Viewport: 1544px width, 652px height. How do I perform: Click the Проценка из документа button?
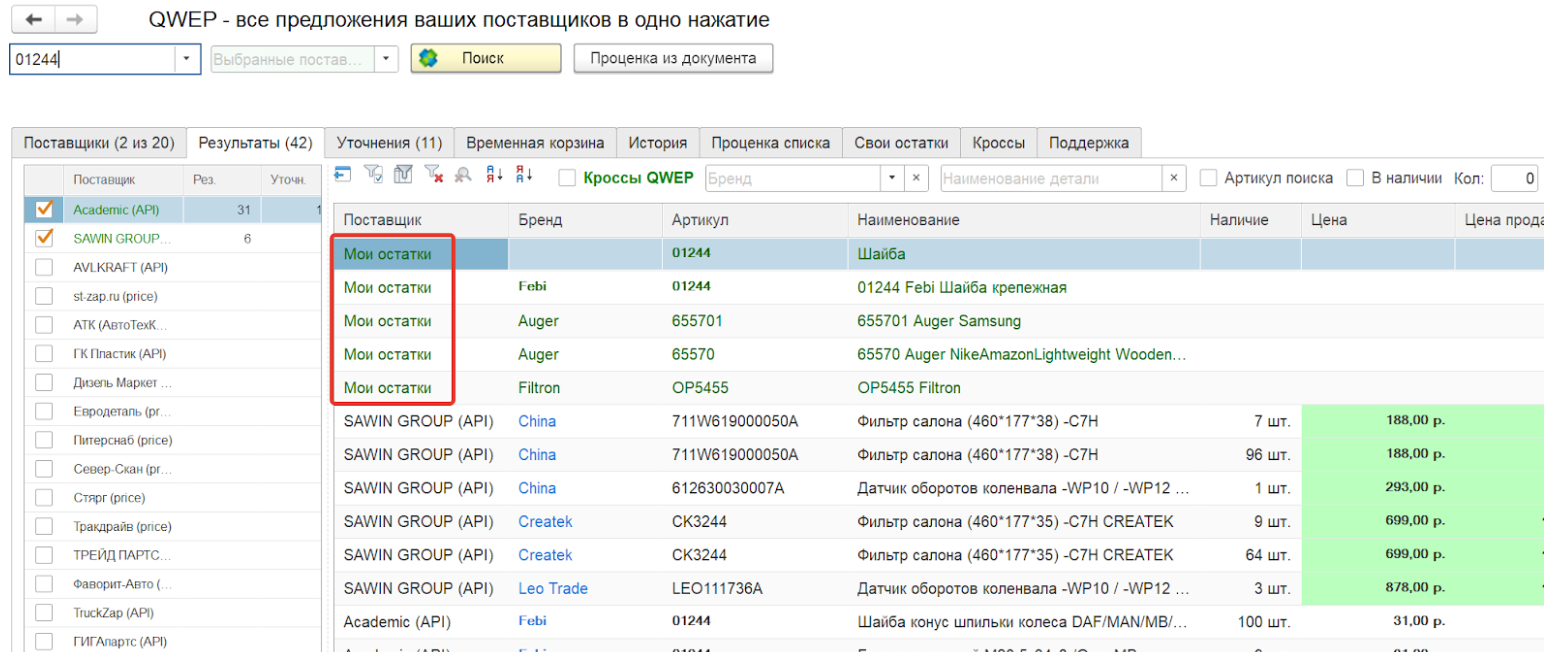672,58
